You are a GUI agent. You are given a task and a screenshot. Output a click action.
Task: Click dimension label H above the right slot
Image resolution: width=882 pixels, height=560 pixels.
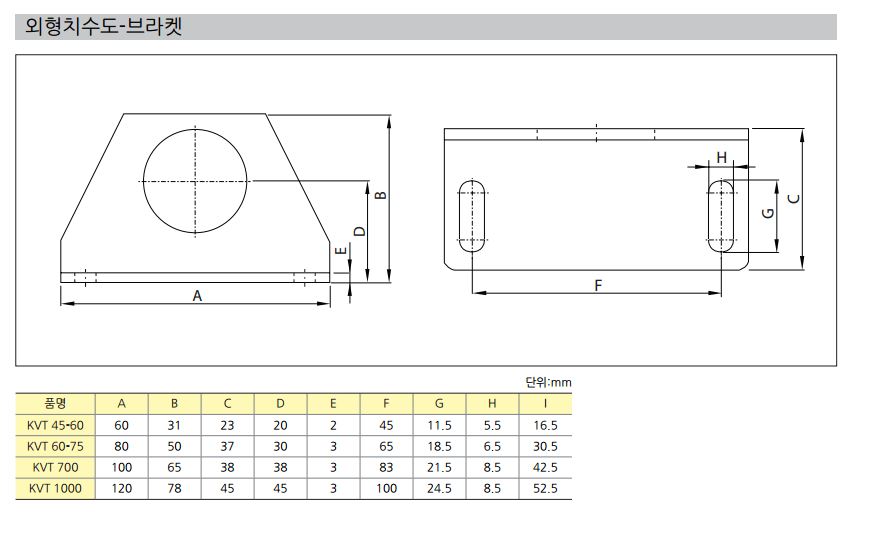tap(722, 157)
